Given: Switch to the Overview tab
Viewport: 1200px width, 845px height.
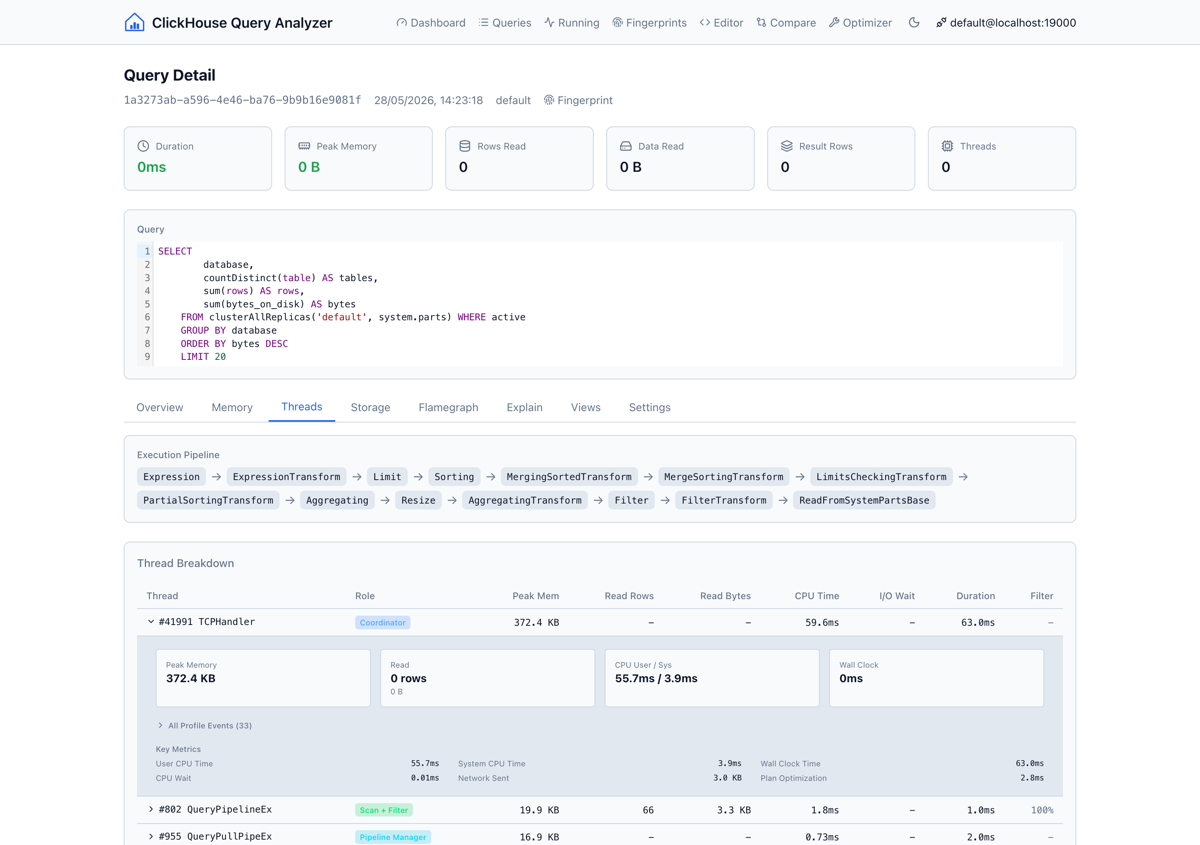Looking at the screenshot, I should [160, 407].
